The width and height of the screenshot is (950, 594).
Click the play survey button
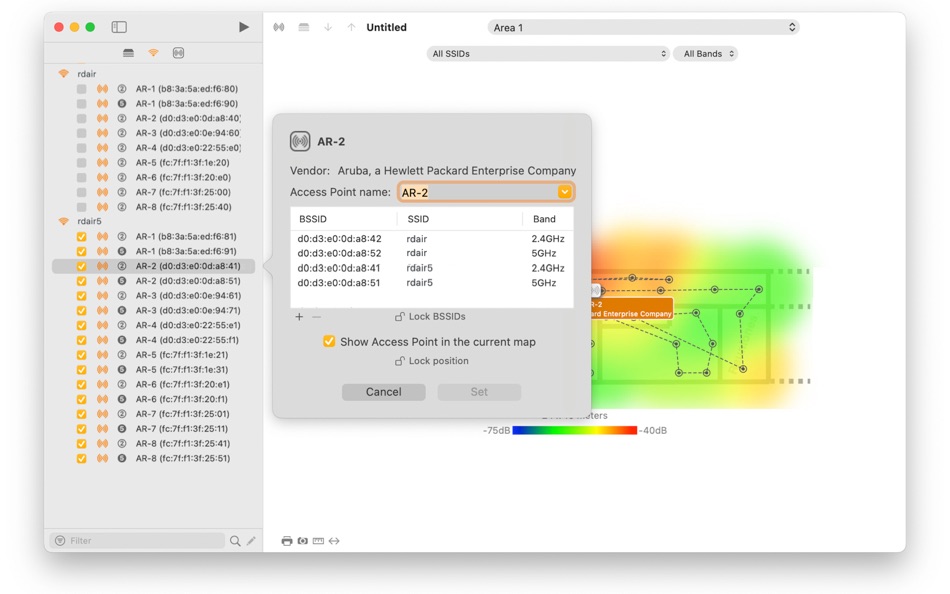tap(244, 27)
